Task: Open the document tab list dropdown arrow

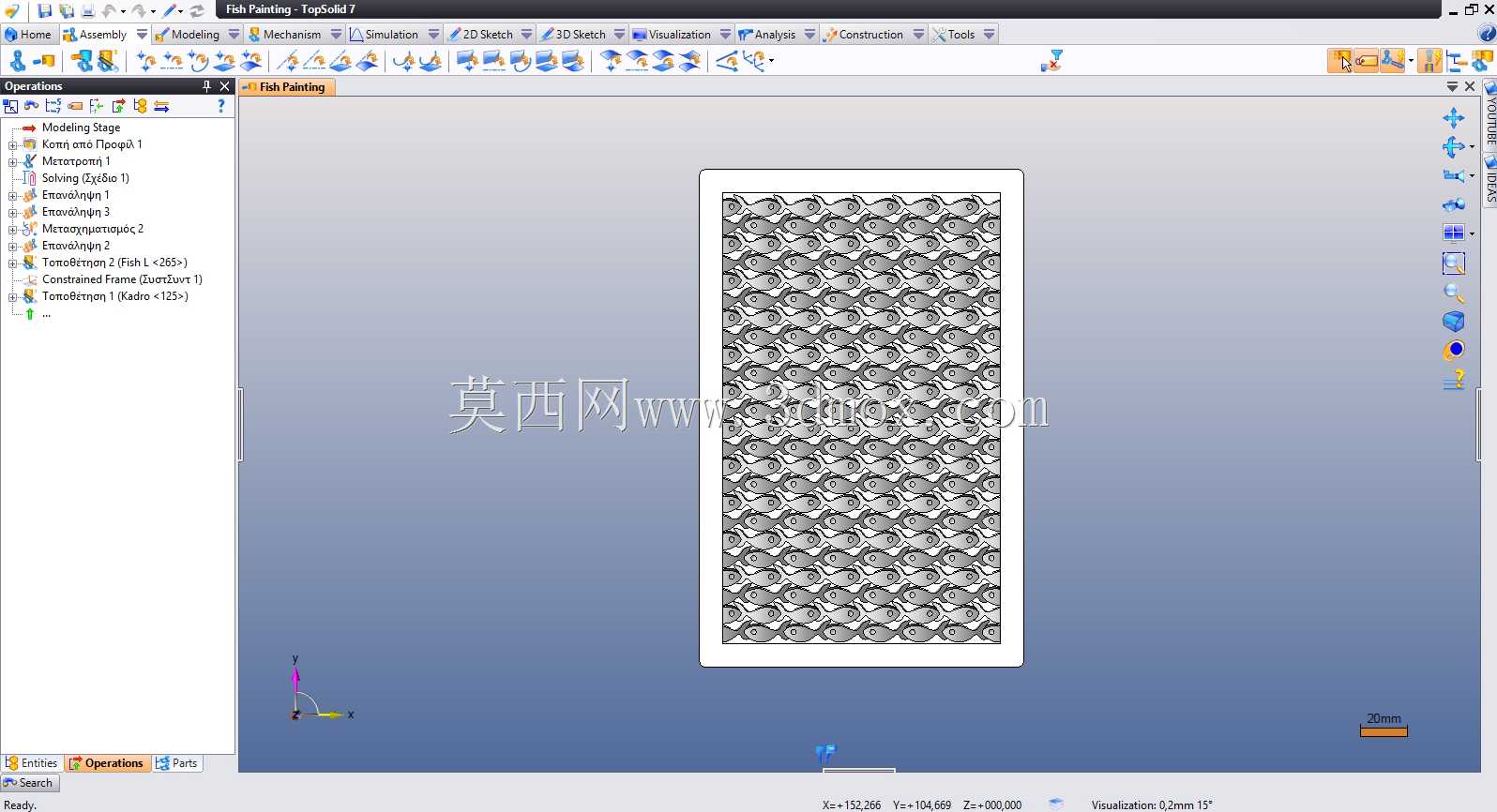Action: point(1452,86)
